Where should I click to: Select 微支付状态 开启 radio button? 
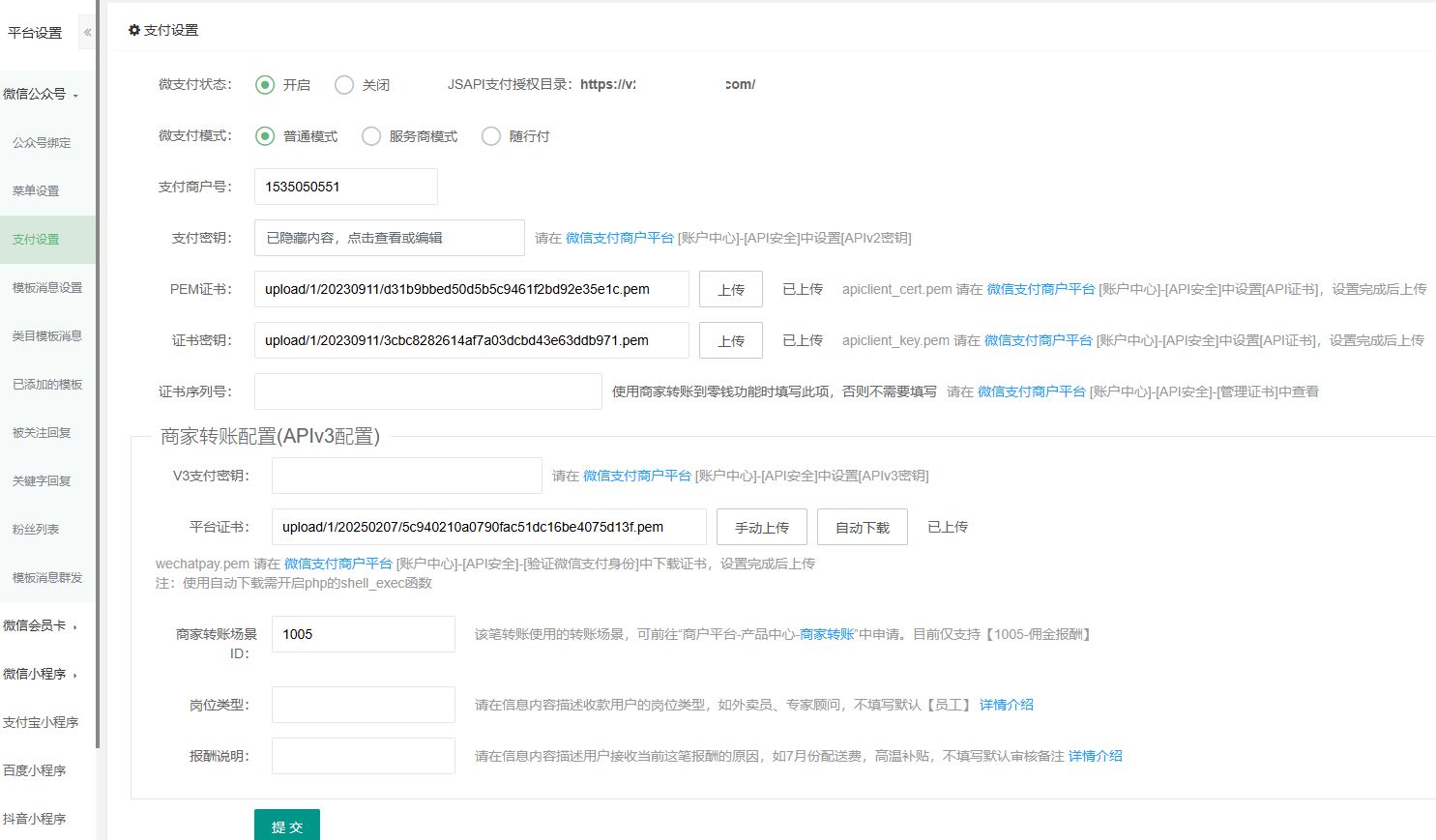(x=265, y=85)
